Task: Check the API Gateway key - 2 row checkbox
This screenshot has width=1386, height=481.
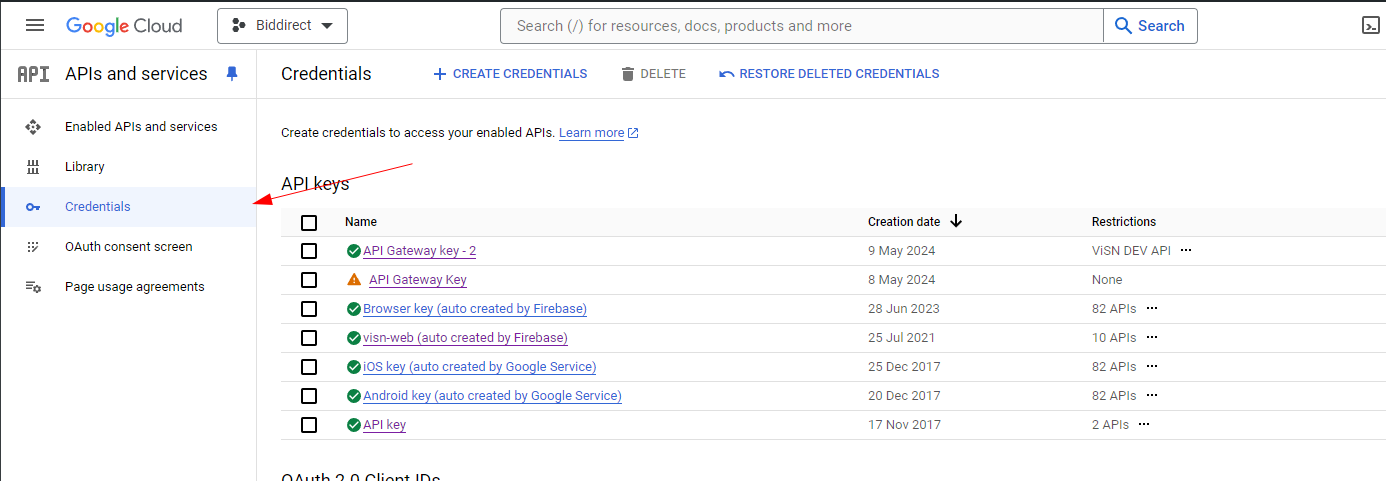Action: click(x=309, y=251)
